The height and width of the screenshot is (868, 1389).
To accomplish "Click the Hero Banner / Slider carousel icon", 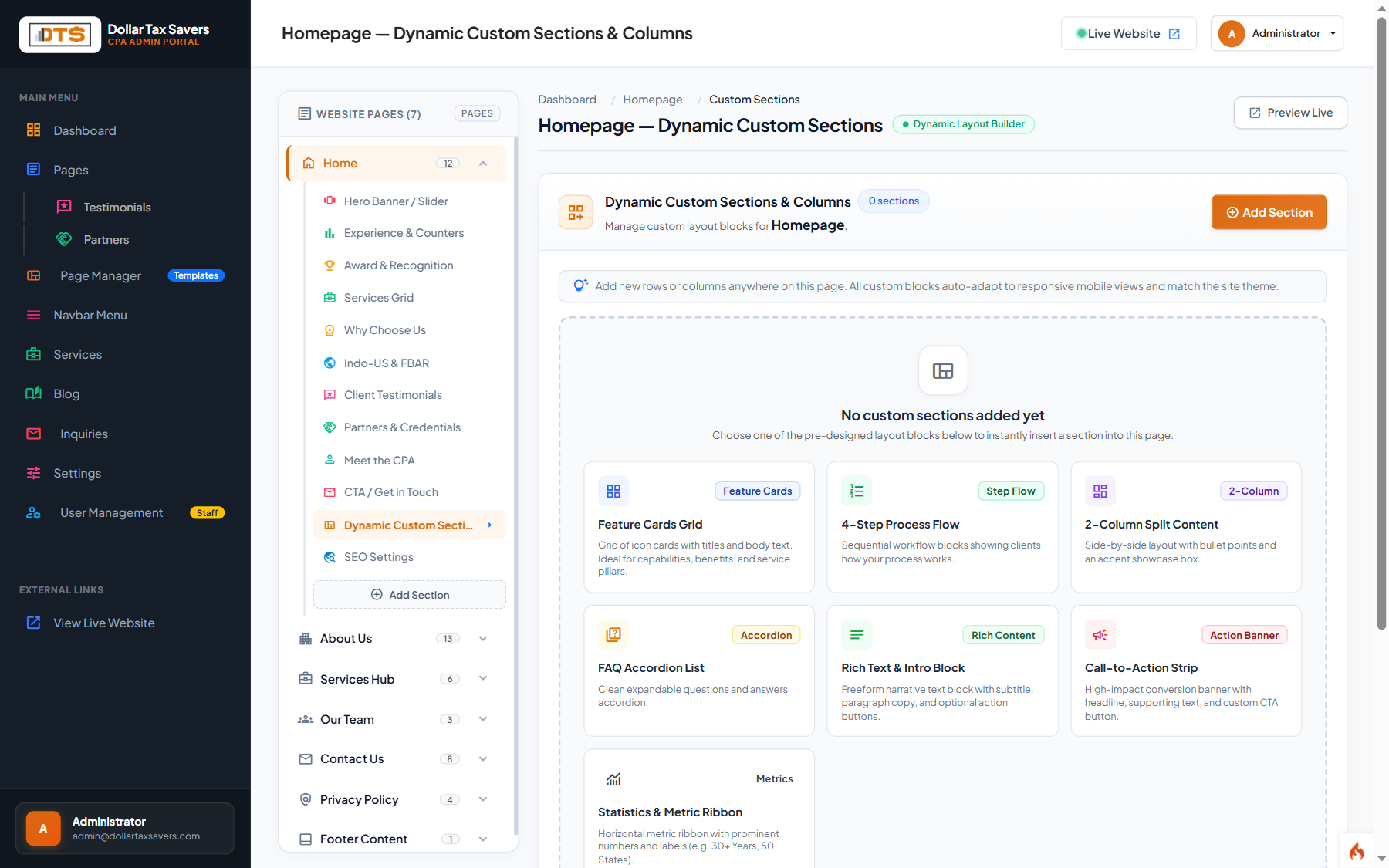I will (330, 201).
